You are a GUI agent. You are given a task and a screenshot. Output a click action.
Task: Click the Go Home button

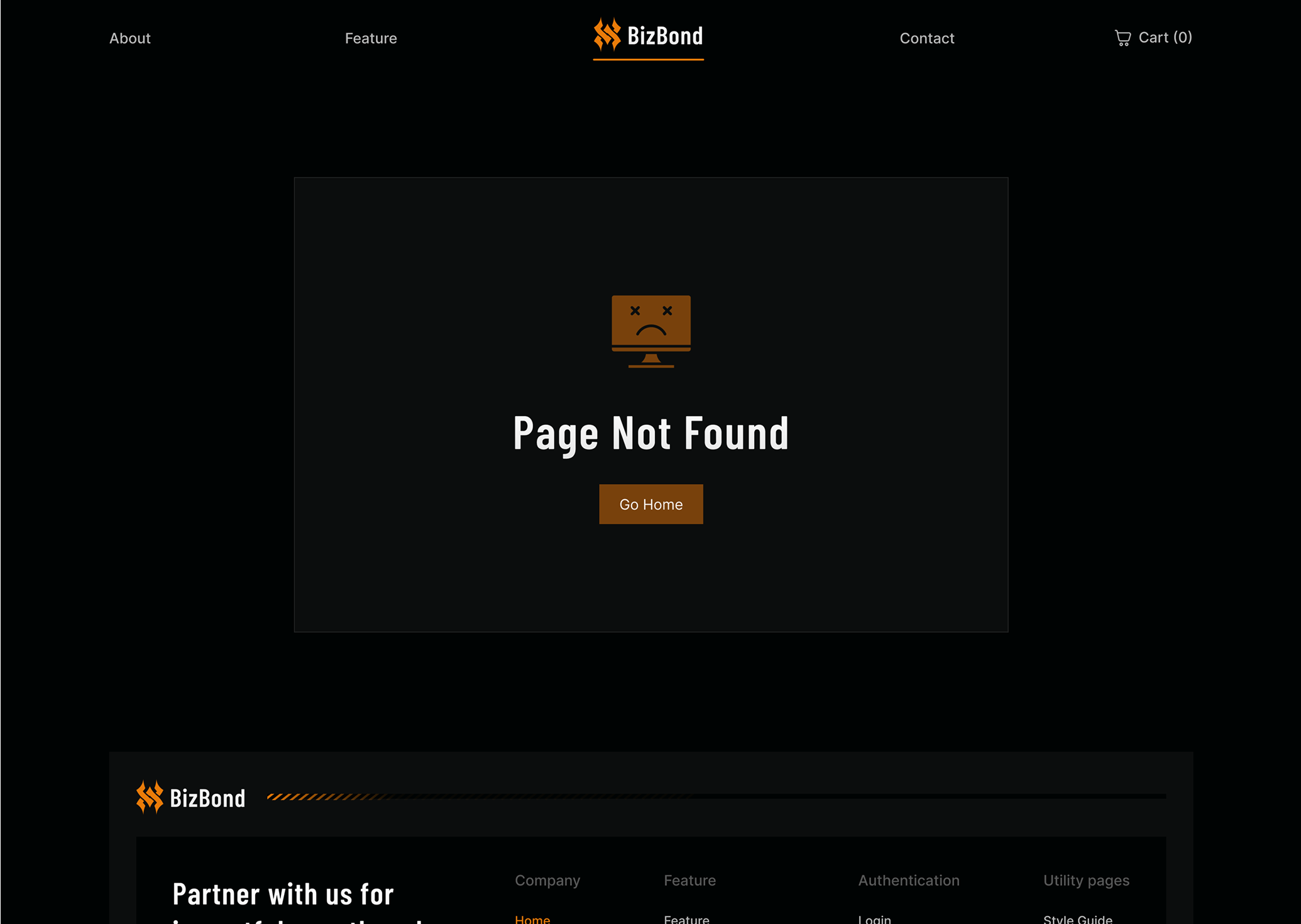pyautogui.click(x=651, y=504)
